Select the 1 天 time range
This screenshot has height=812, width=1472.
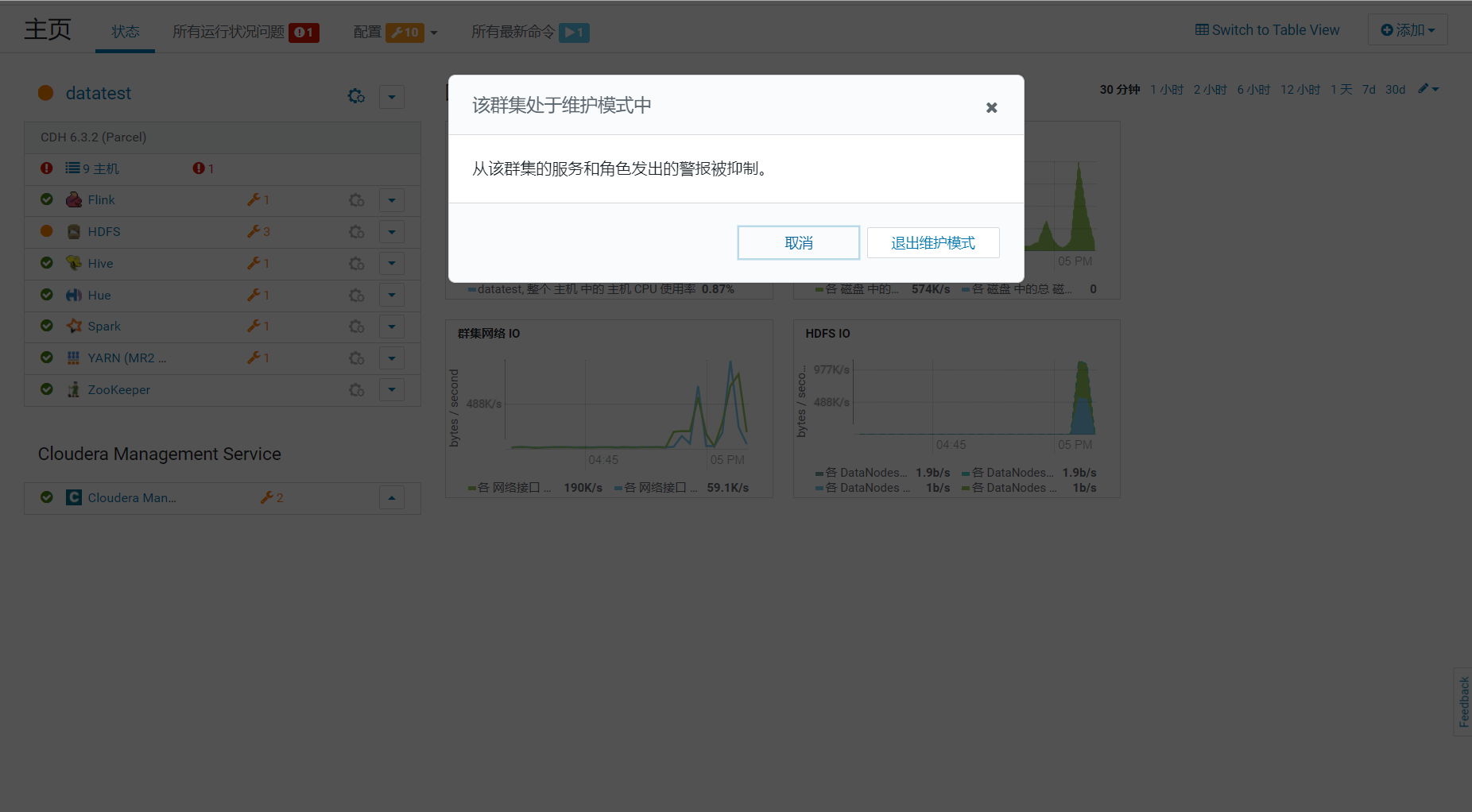coord(1342,90)
